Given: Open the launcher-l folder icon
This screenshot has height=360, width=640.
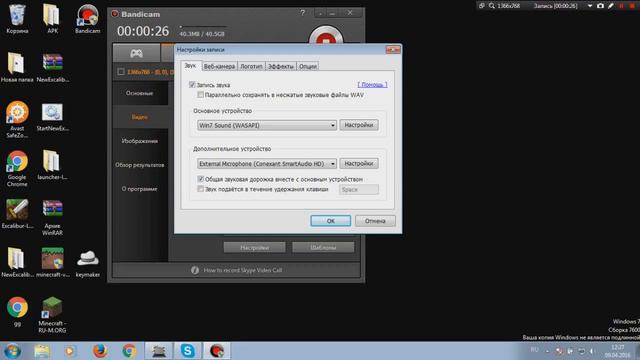Looking at the screenshot, I should click(x=52, y=165).
